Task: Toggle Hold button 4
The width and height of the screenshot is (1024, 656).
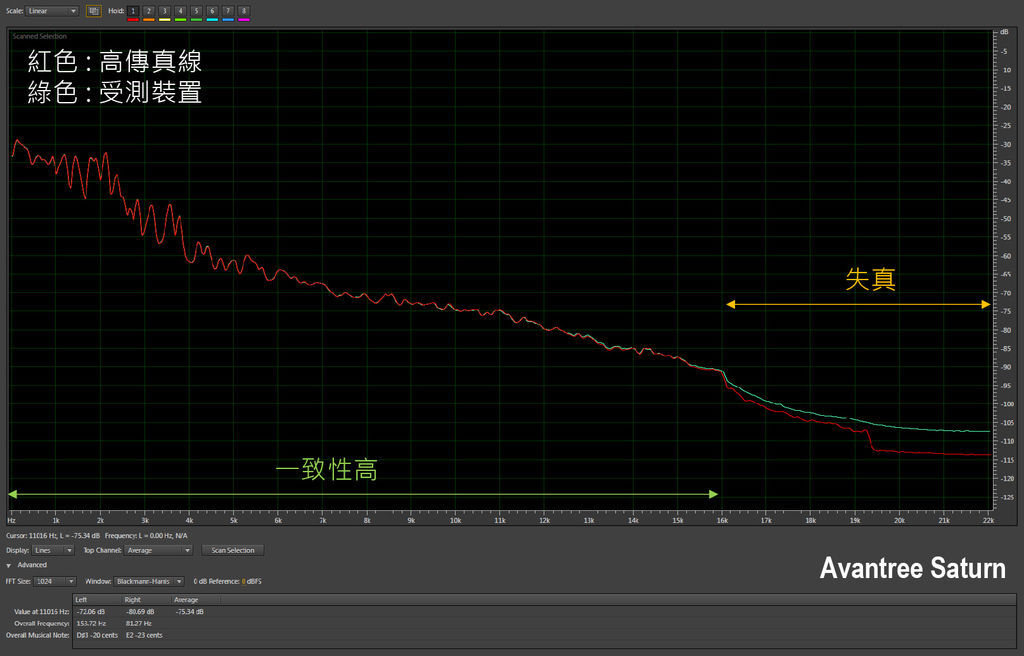Action: click(x=180, y=11)
